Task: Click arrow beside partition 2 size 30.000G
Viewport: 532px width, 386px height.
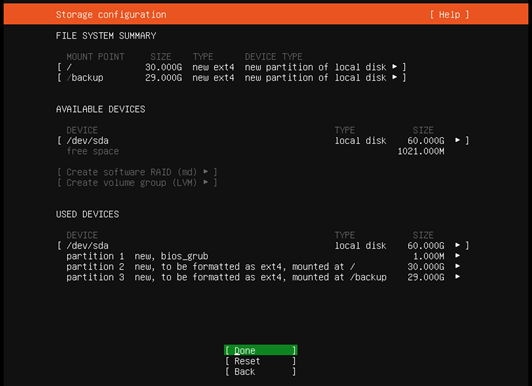Action: click(458, 266)
